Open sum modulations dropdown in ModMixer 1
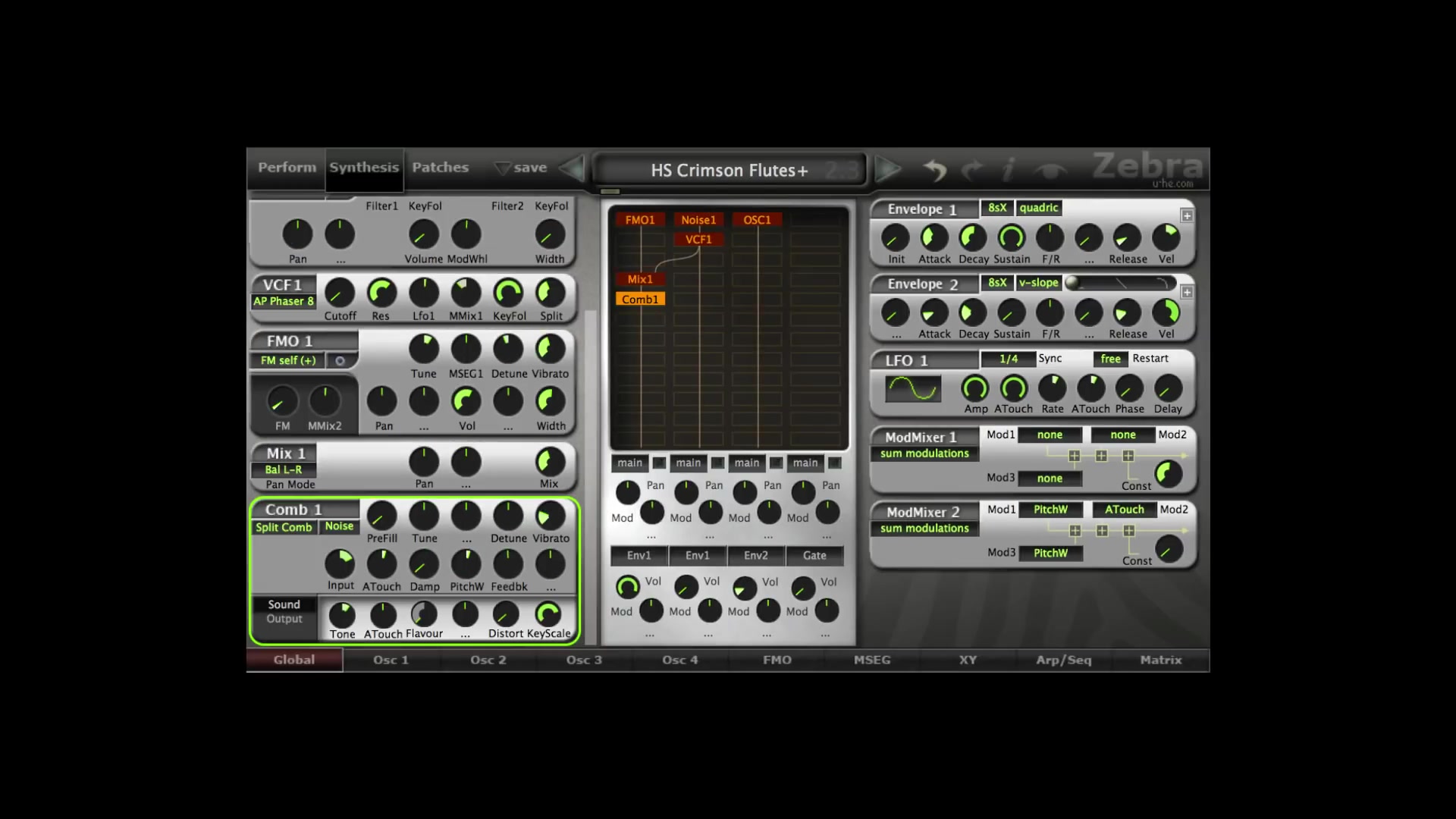The height and width of the screenshot is (819, 1456). (924, 453)
